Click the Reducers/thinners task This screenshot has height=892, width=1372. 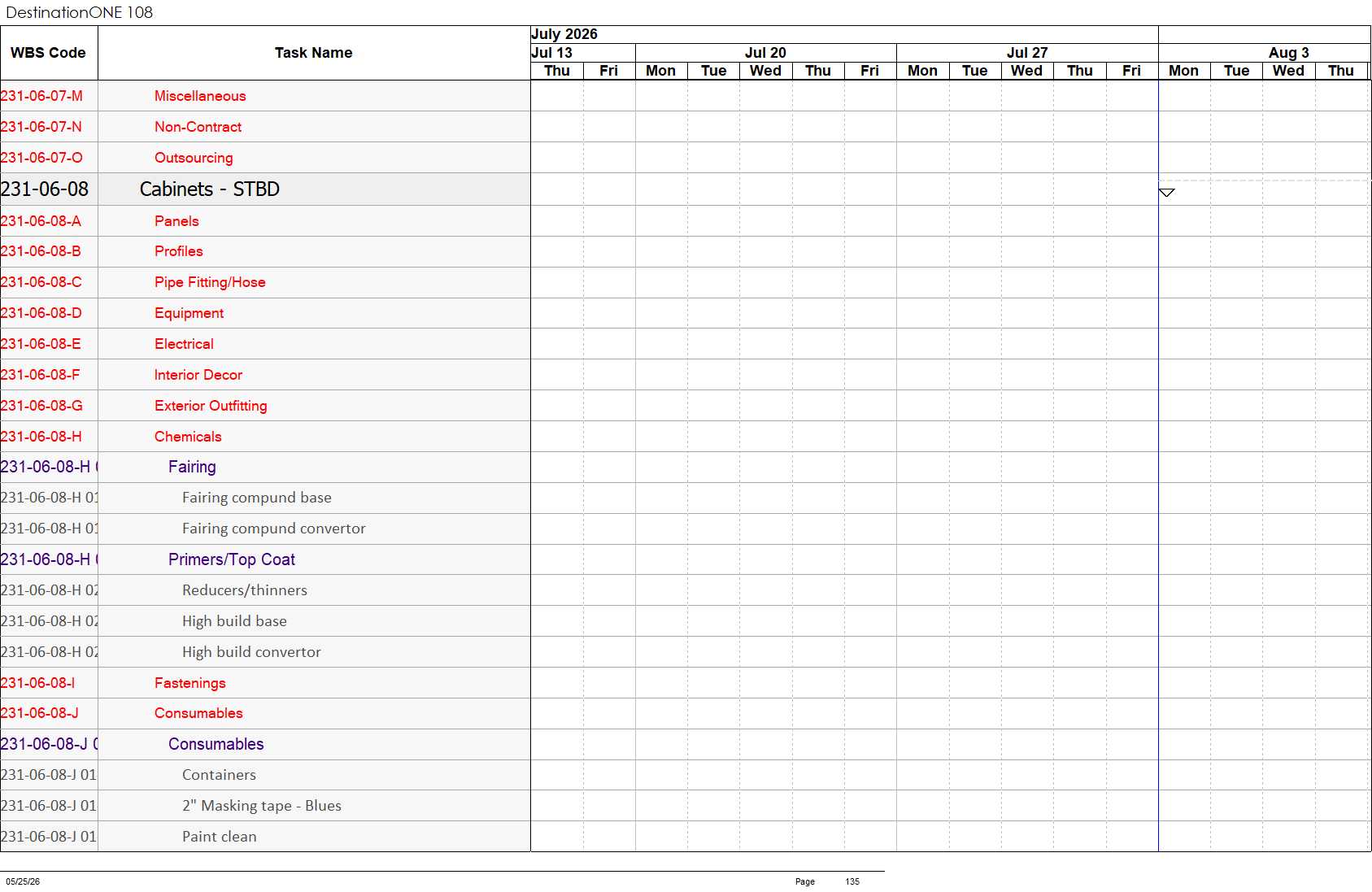point(245,590)
